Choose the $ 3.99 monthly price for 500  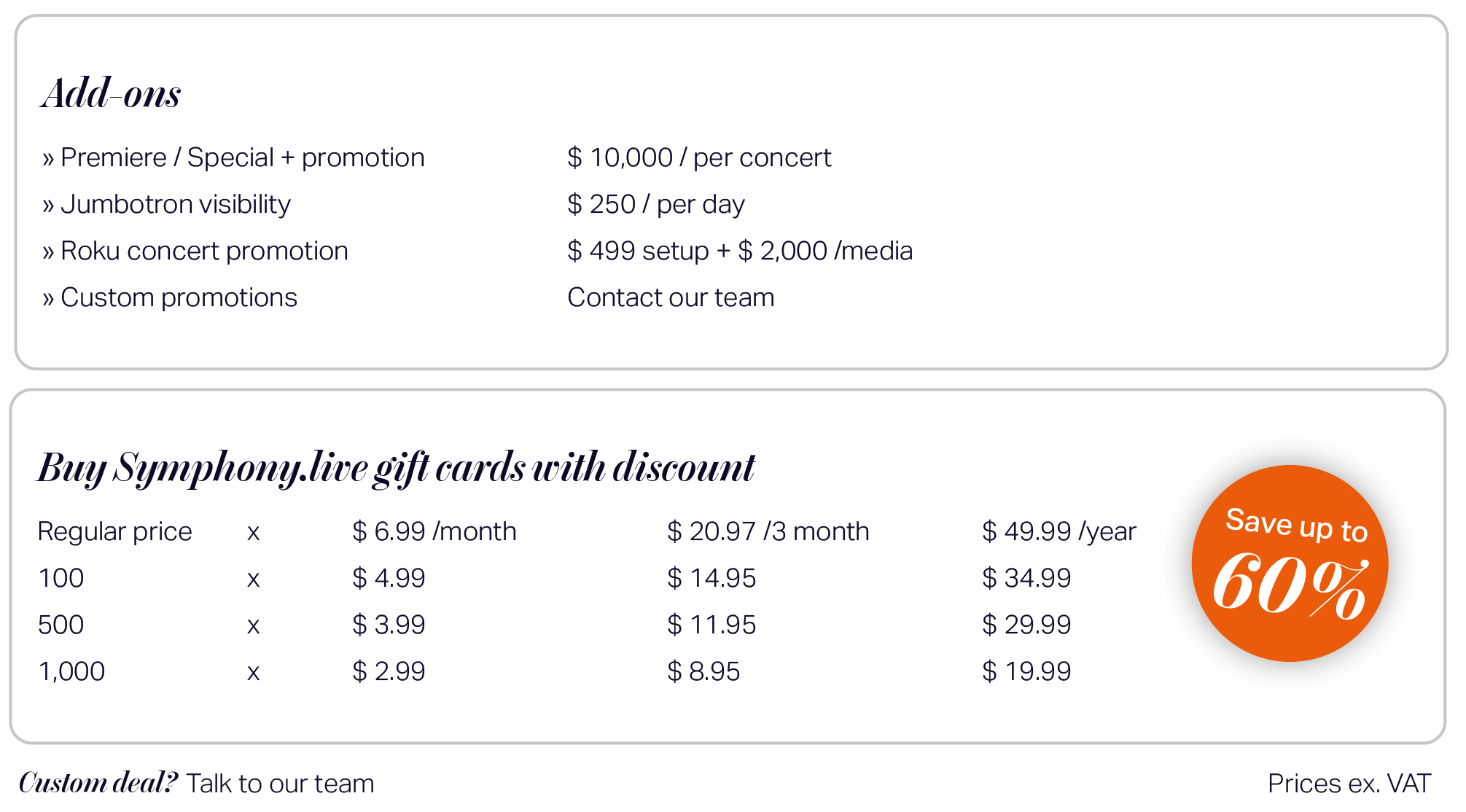(x=389, y=625)
